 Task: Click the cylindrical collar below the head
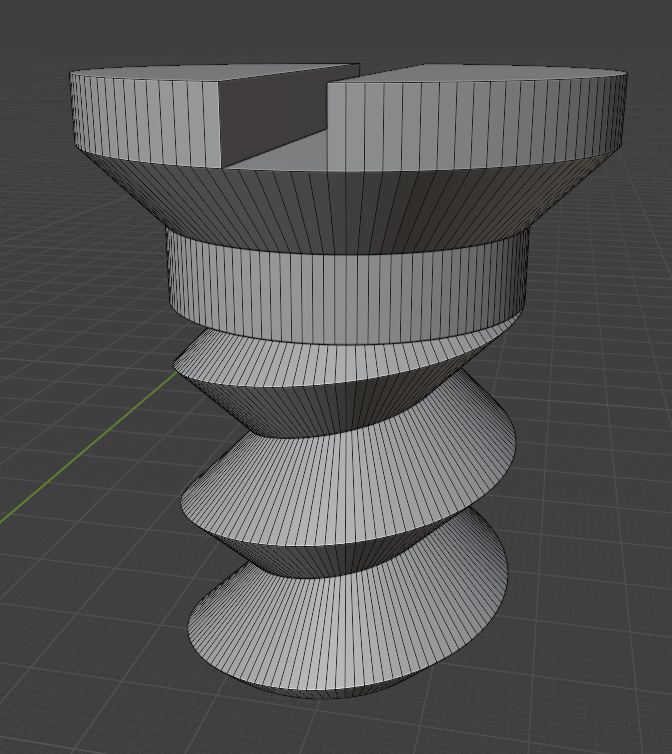click(x=346, y=291)
